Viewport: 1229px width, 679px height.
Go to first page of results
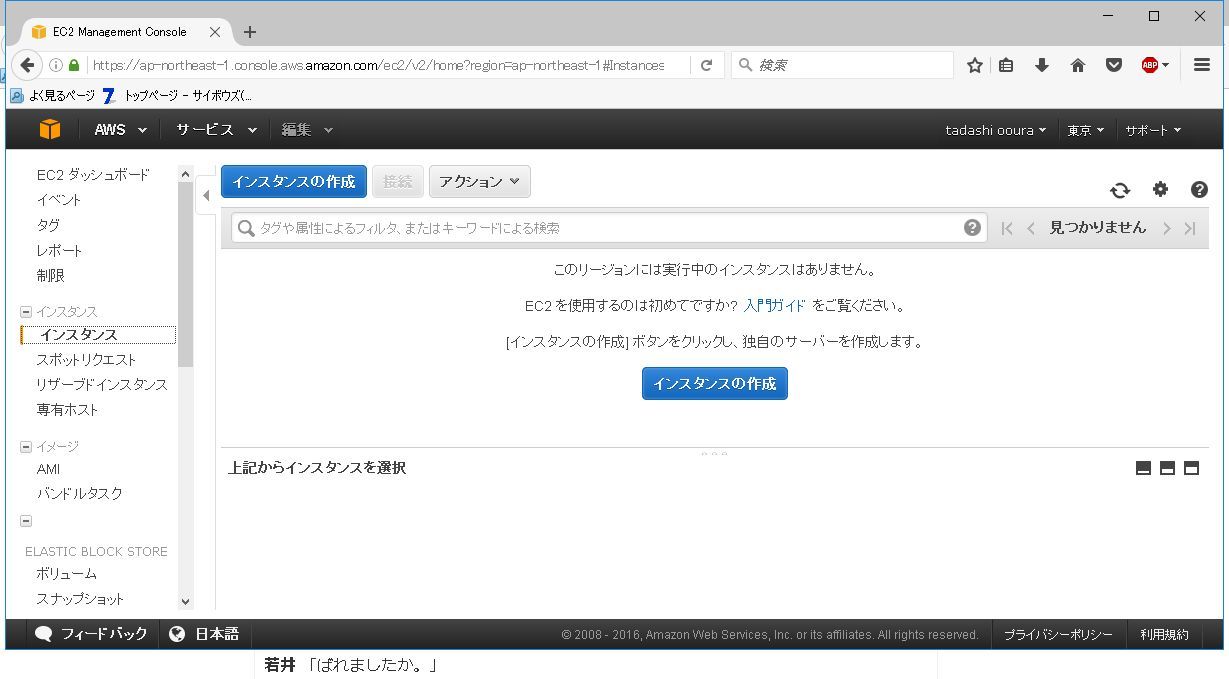1007,228
